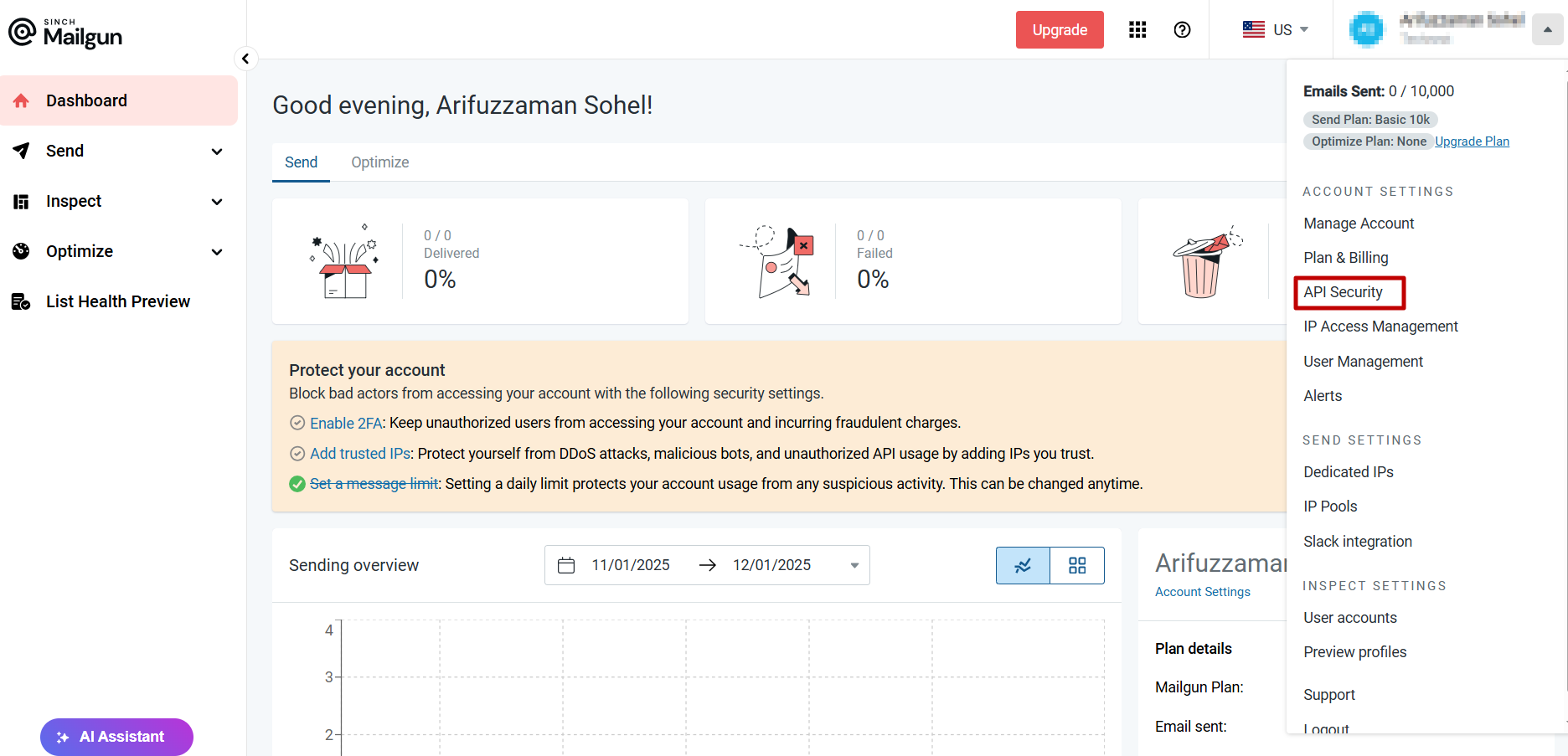
Task: Click the Mailgun logo
Action: [x=65, y=33]
